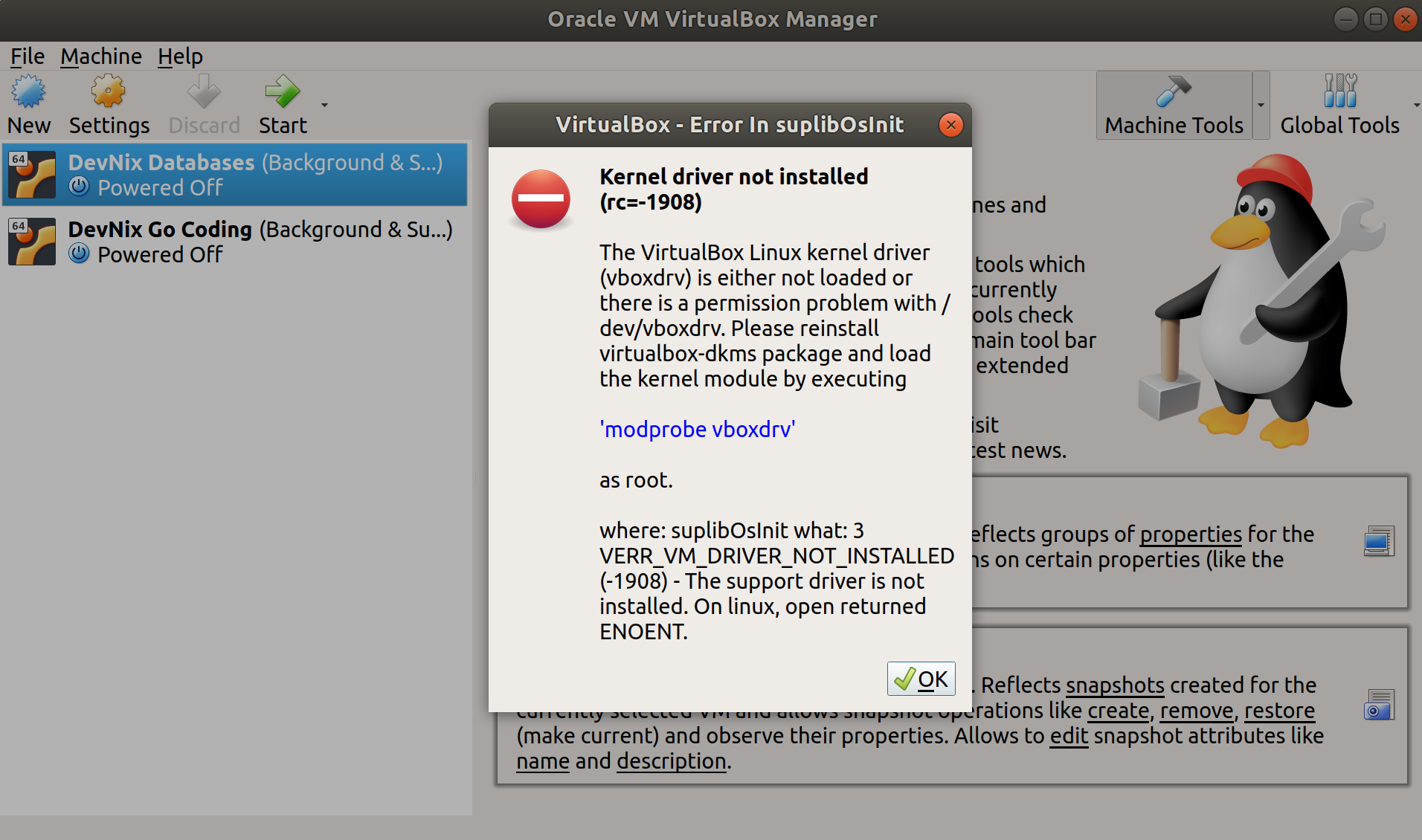This screenshot has height=840, width=1422.
Task: Expand the Start button dropdown arrow
Action: point(324,106)
